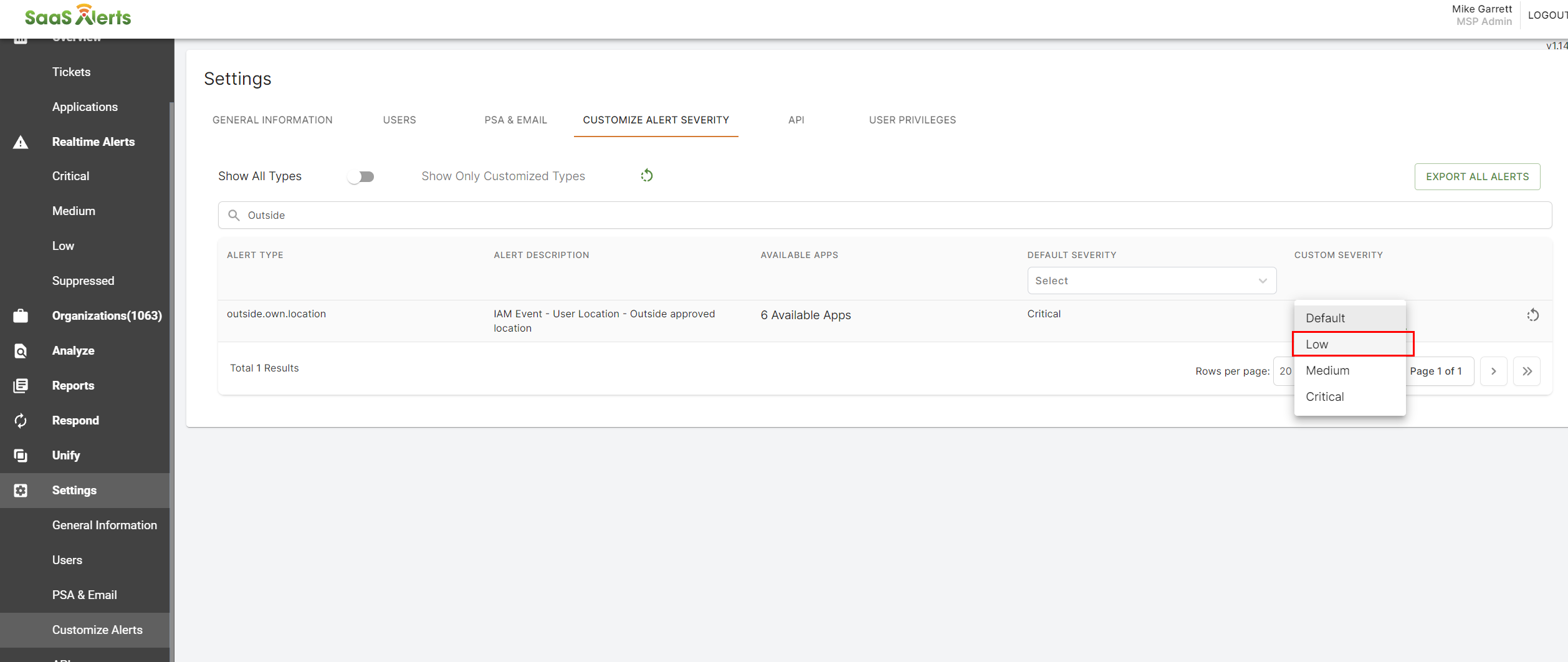Viewport: 1568px width, 662px height.
Task: Choose Low severity option
Action: (x=1350, y=344)
